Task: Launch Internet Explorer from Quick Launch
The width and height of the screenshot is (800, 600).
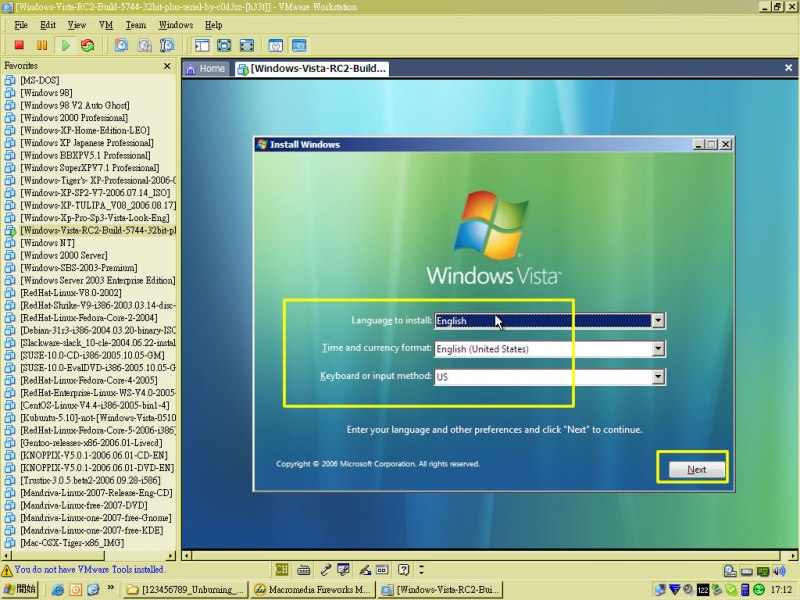Action: (x=58, y=590)
